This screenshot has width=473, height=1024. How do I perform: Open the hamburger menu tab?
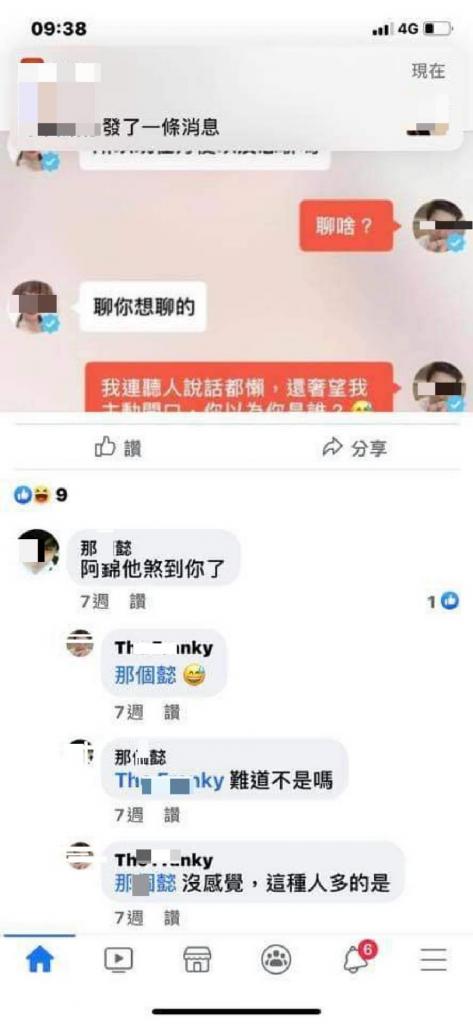[434, 959]
